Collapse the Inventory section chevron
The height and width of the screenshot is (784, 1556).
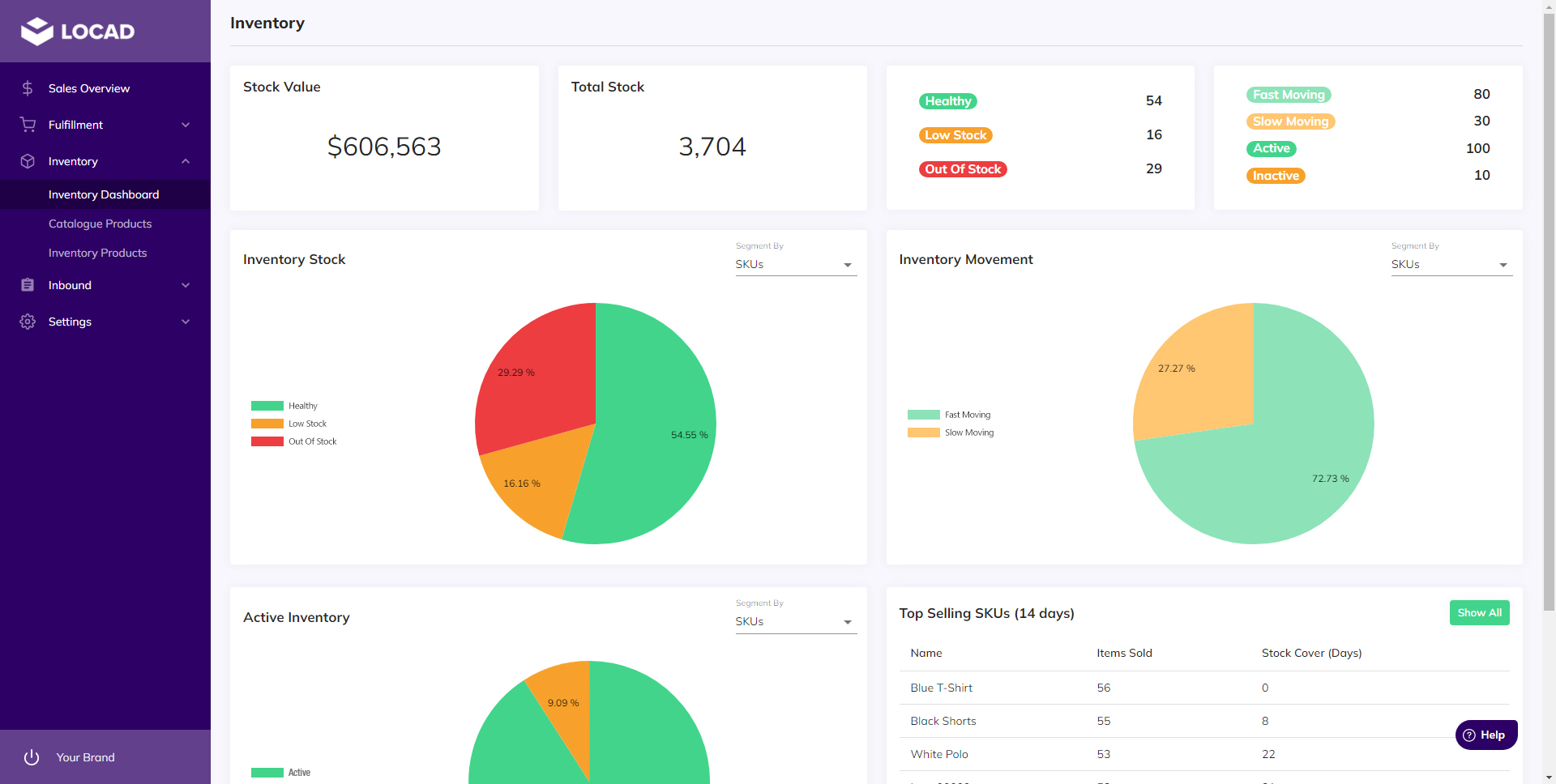coord(186,161)
